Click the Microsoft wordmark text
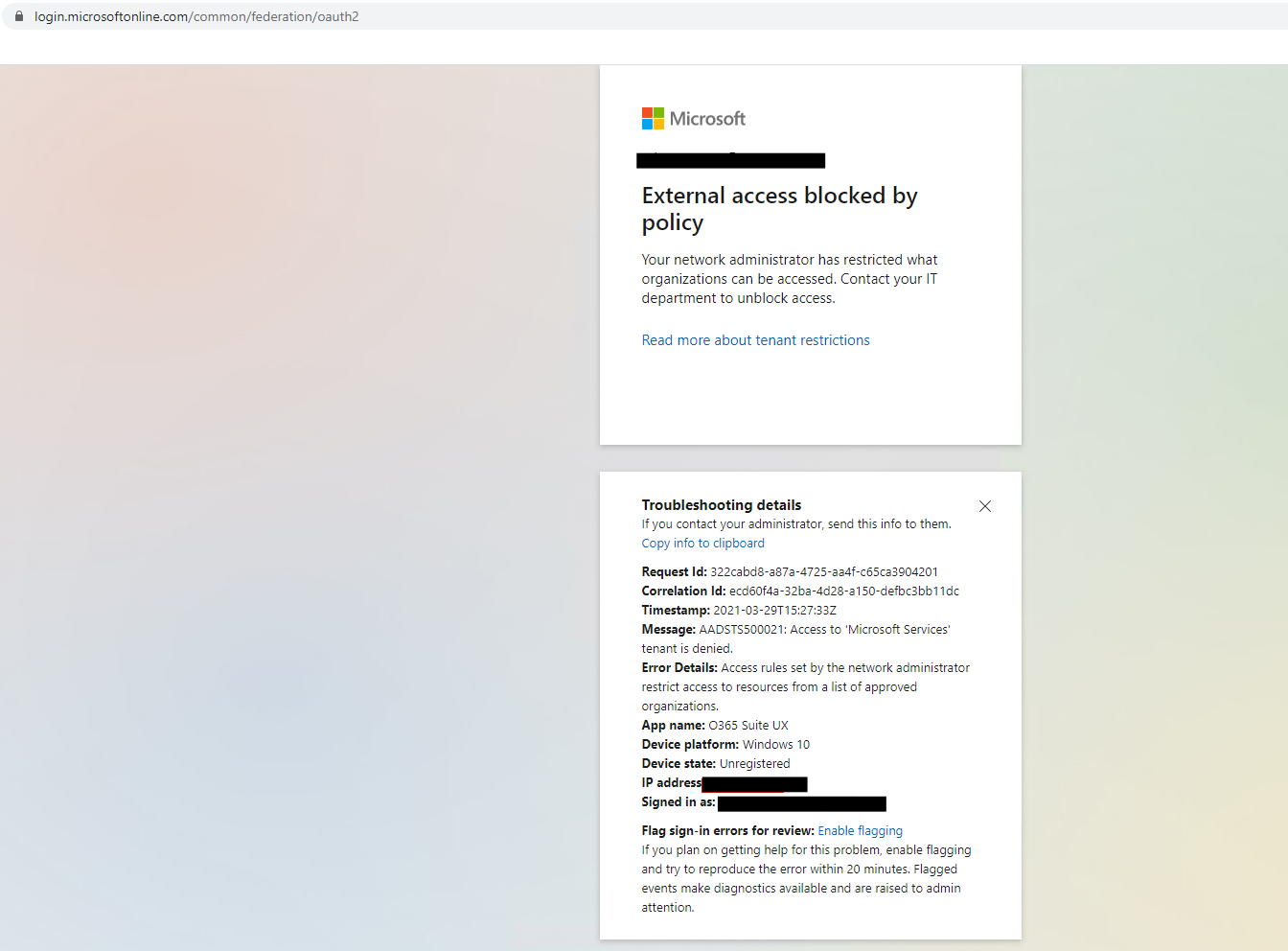 pyautogui.click(x=707, y=119)
